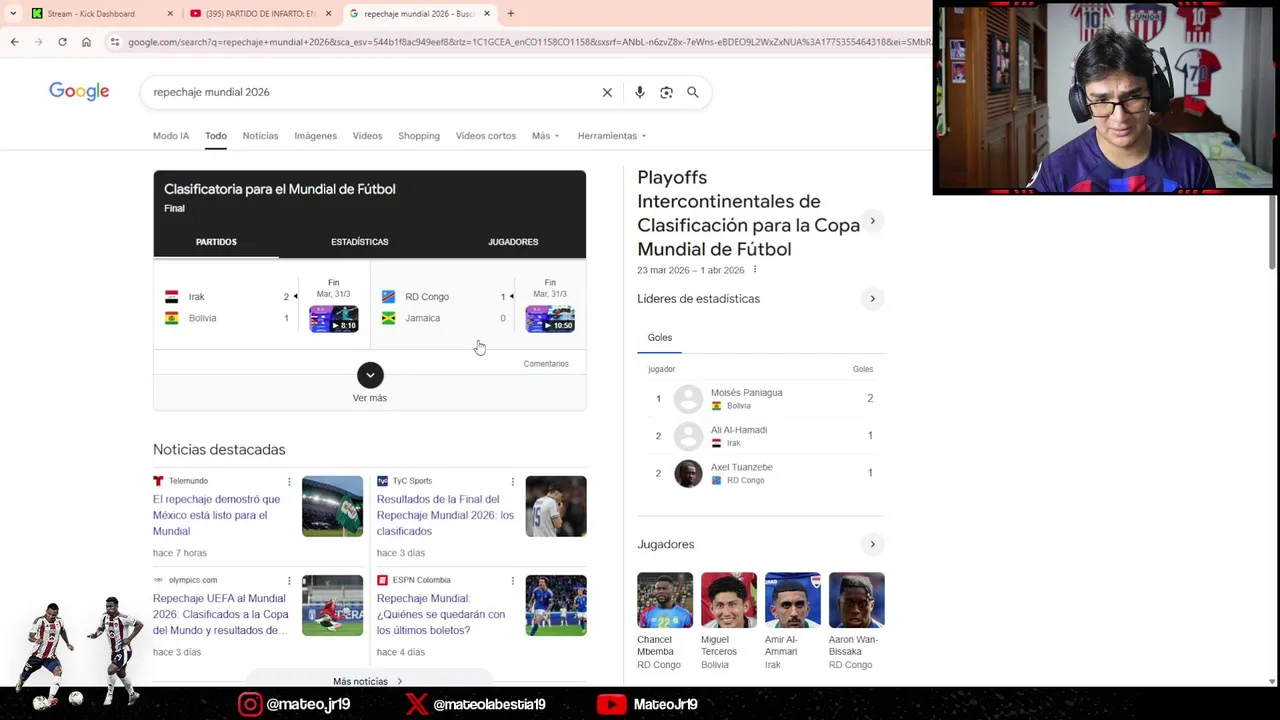Viewport: 1280px width, 720px height.
Task: Play Irak vs Bolivia highlights video
Action: coord(334,319)
